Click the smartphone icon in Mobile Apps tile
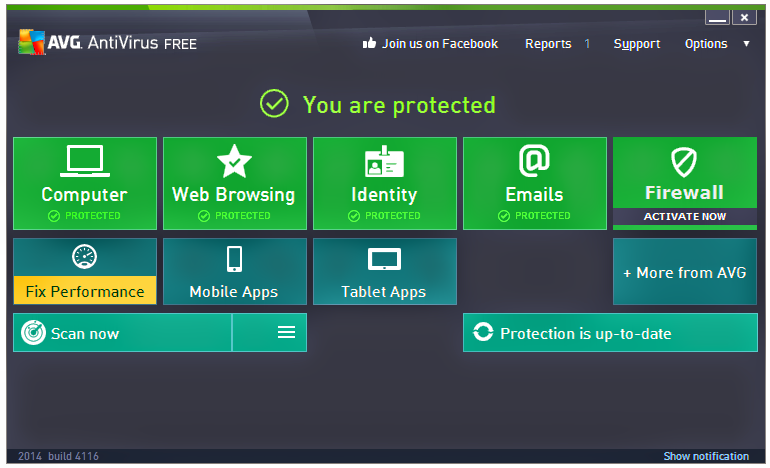 click(x=234, y=259)
